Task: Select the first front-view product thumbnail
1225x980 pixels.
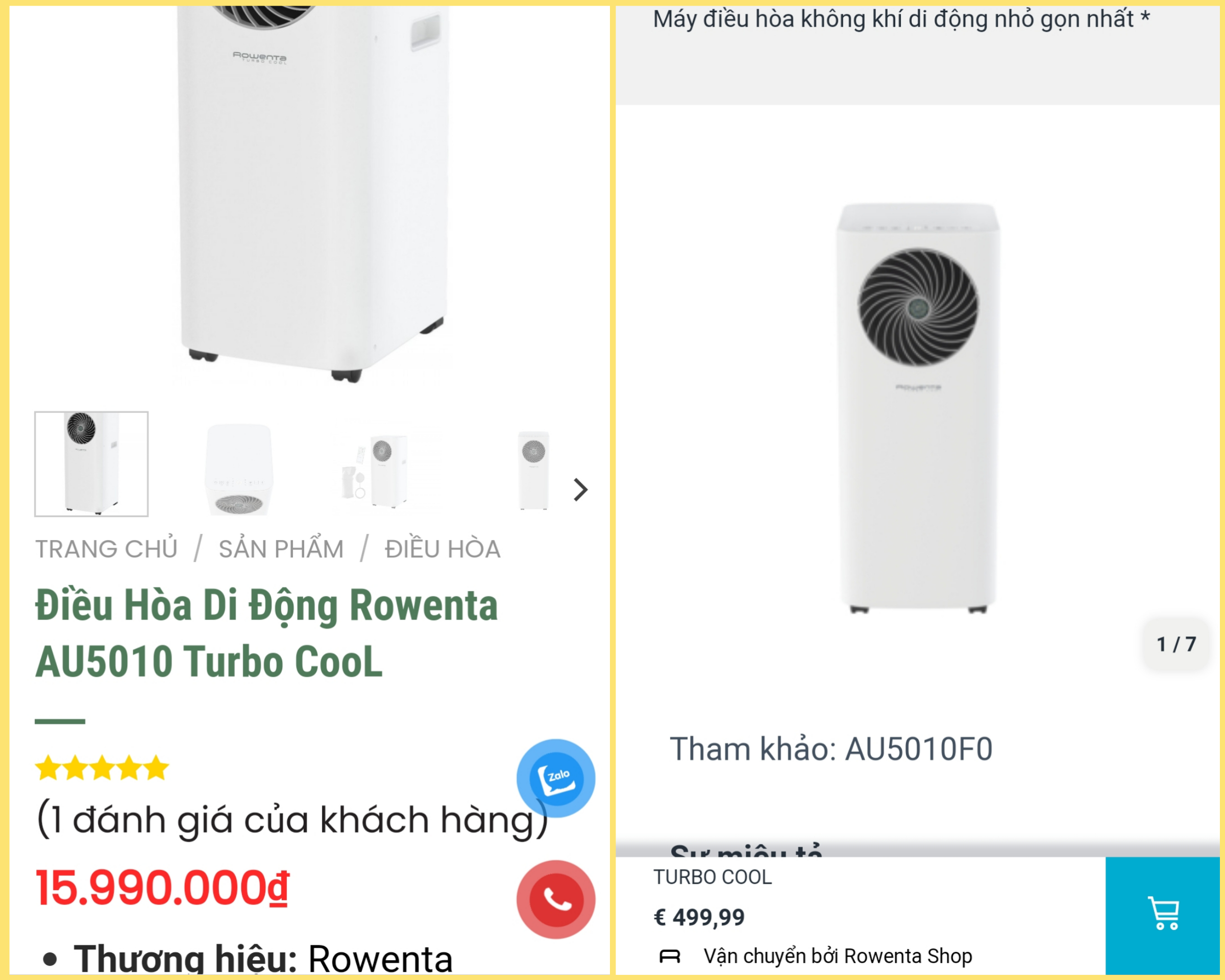Action: 91,463
